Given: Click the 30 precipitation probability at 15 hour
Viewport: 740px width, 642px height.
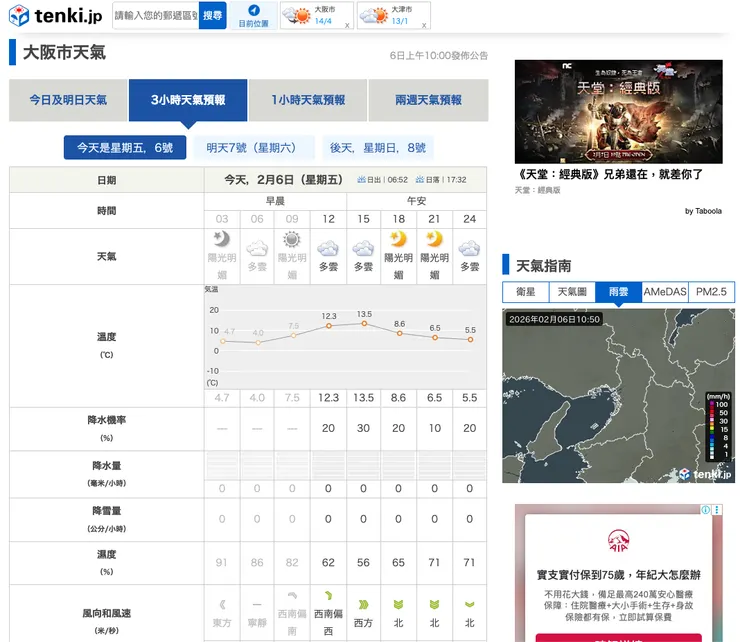Looking at the screenshot, I should point(363,428).
